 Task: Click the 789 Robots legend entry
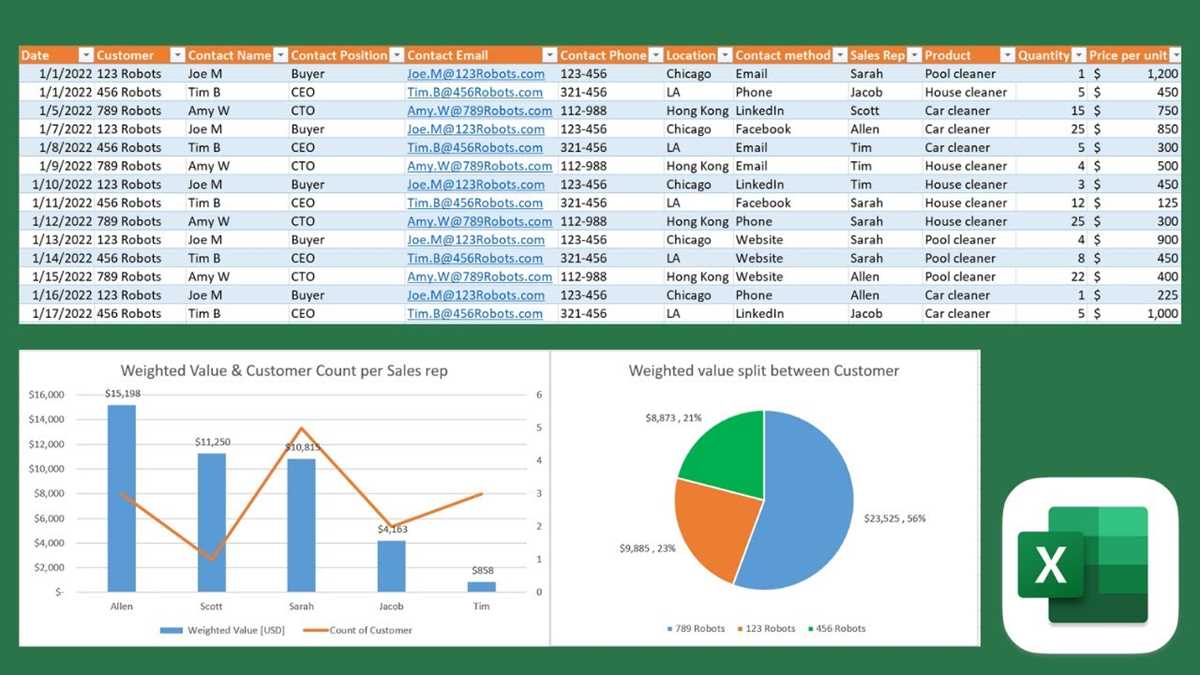(x=695, y=629)
